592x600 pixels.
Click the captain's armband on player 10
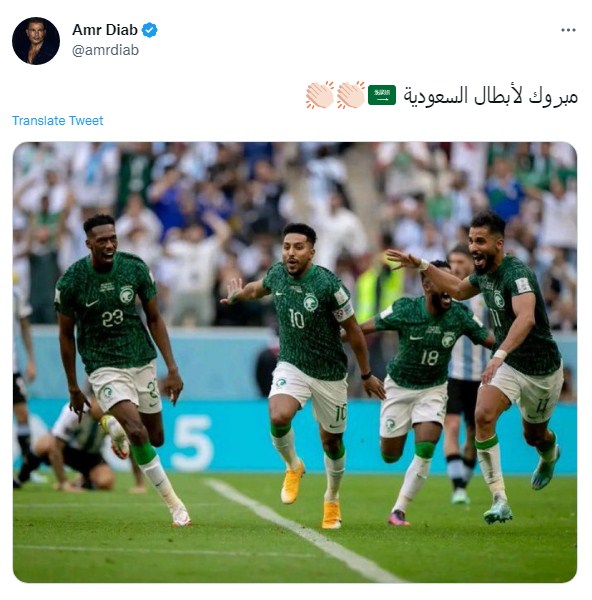(x=343, y=312)
